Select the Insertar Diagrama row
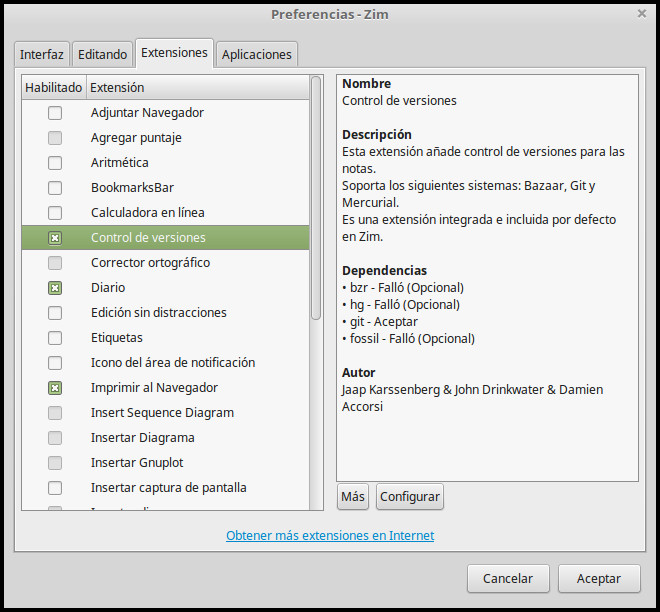The image size is (660, 612). click(165, 438)
